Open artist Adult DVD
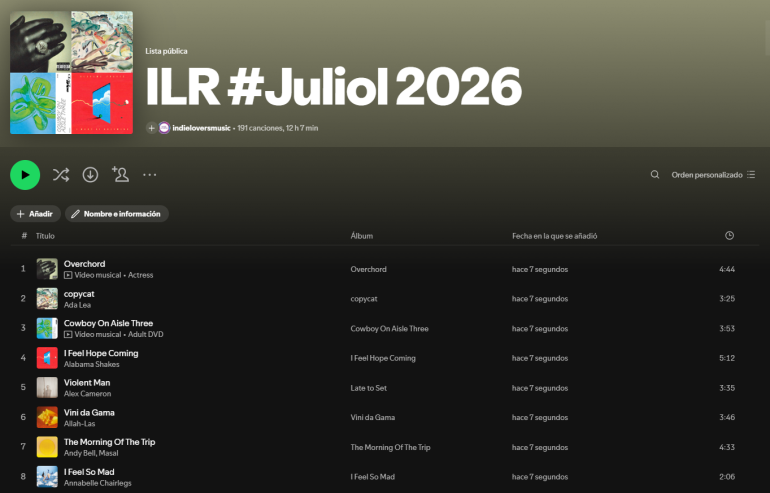 click(x=146, y=334)
